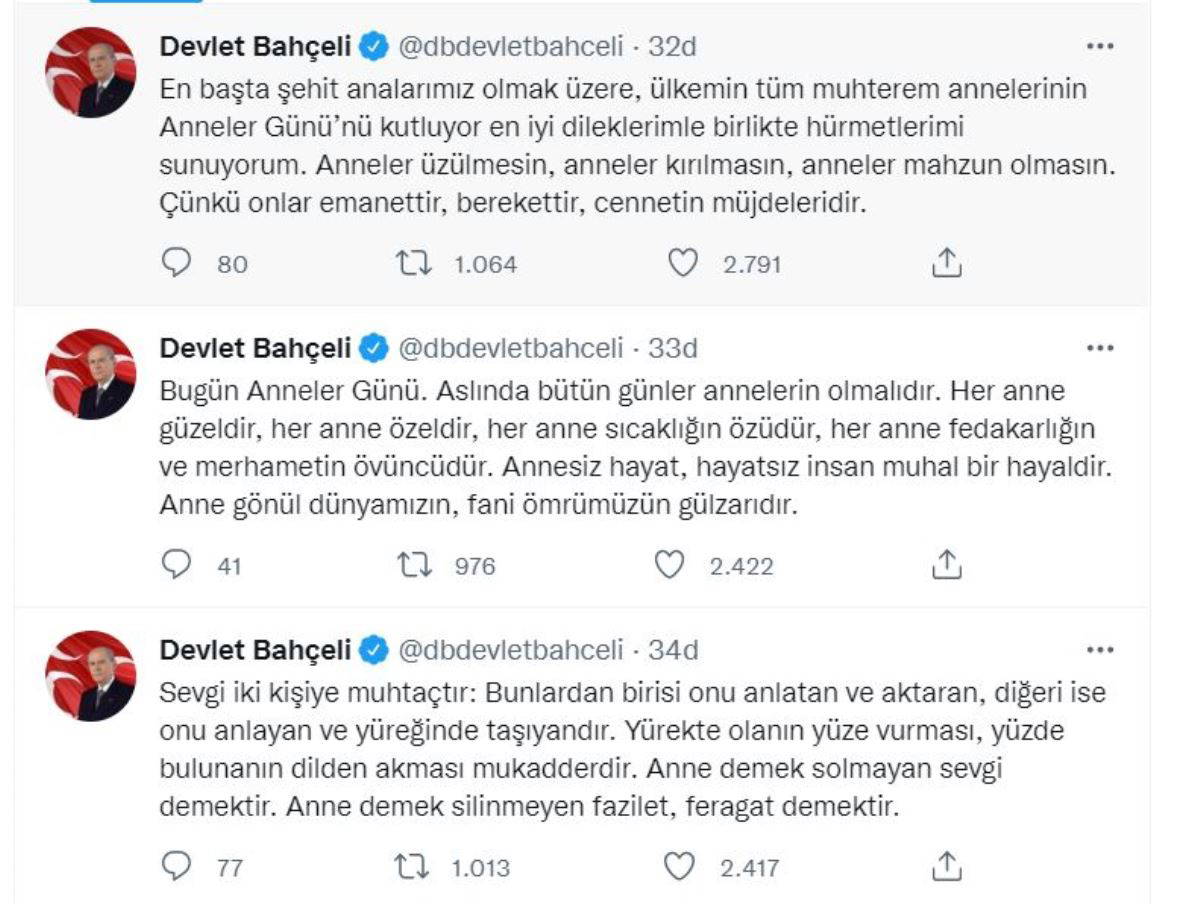Click profile avatar of the 34d tweet
The width and height of the screenshot is (1200, 904).
point(91,676)
